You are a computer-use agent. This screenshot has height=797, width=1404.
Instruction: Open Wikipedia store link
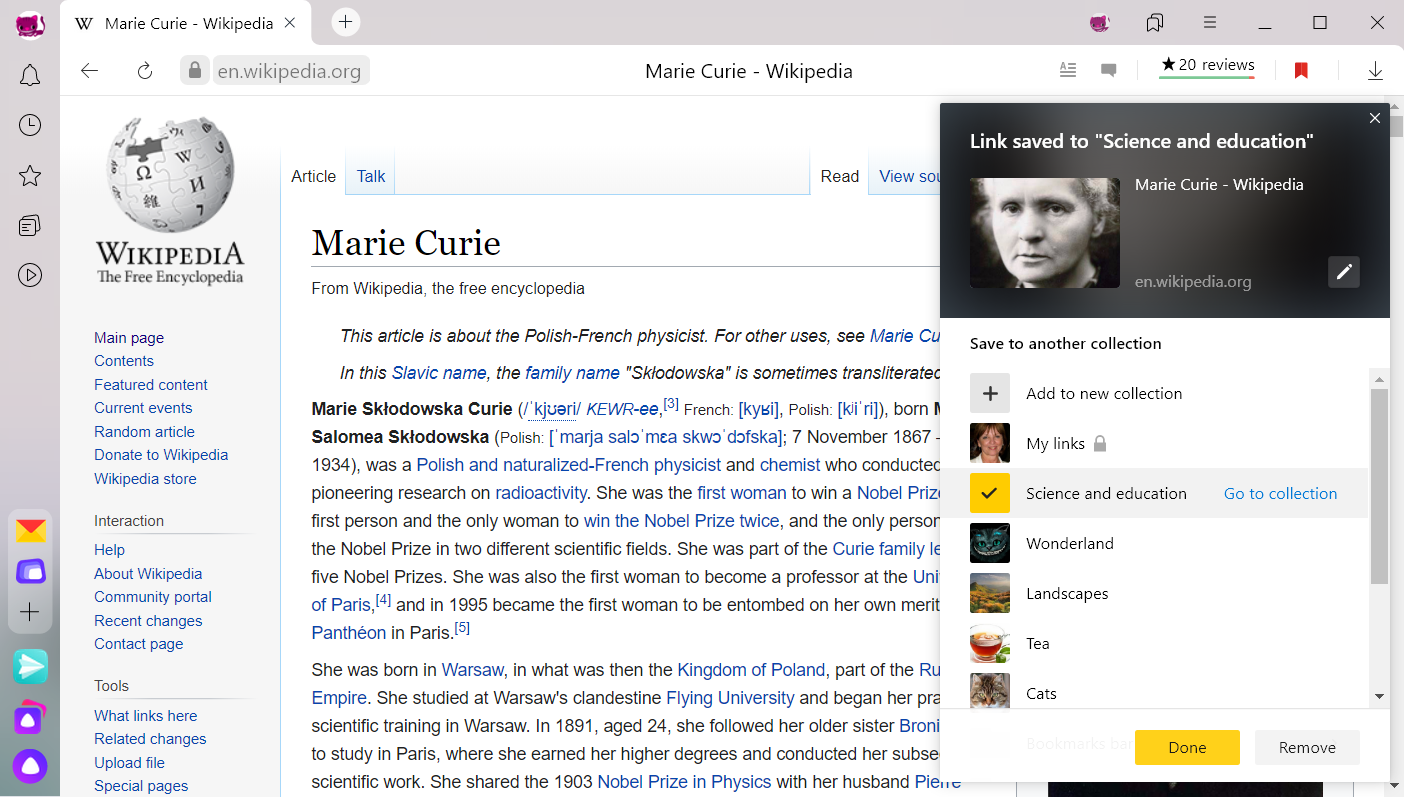click(x=145, y=479)
